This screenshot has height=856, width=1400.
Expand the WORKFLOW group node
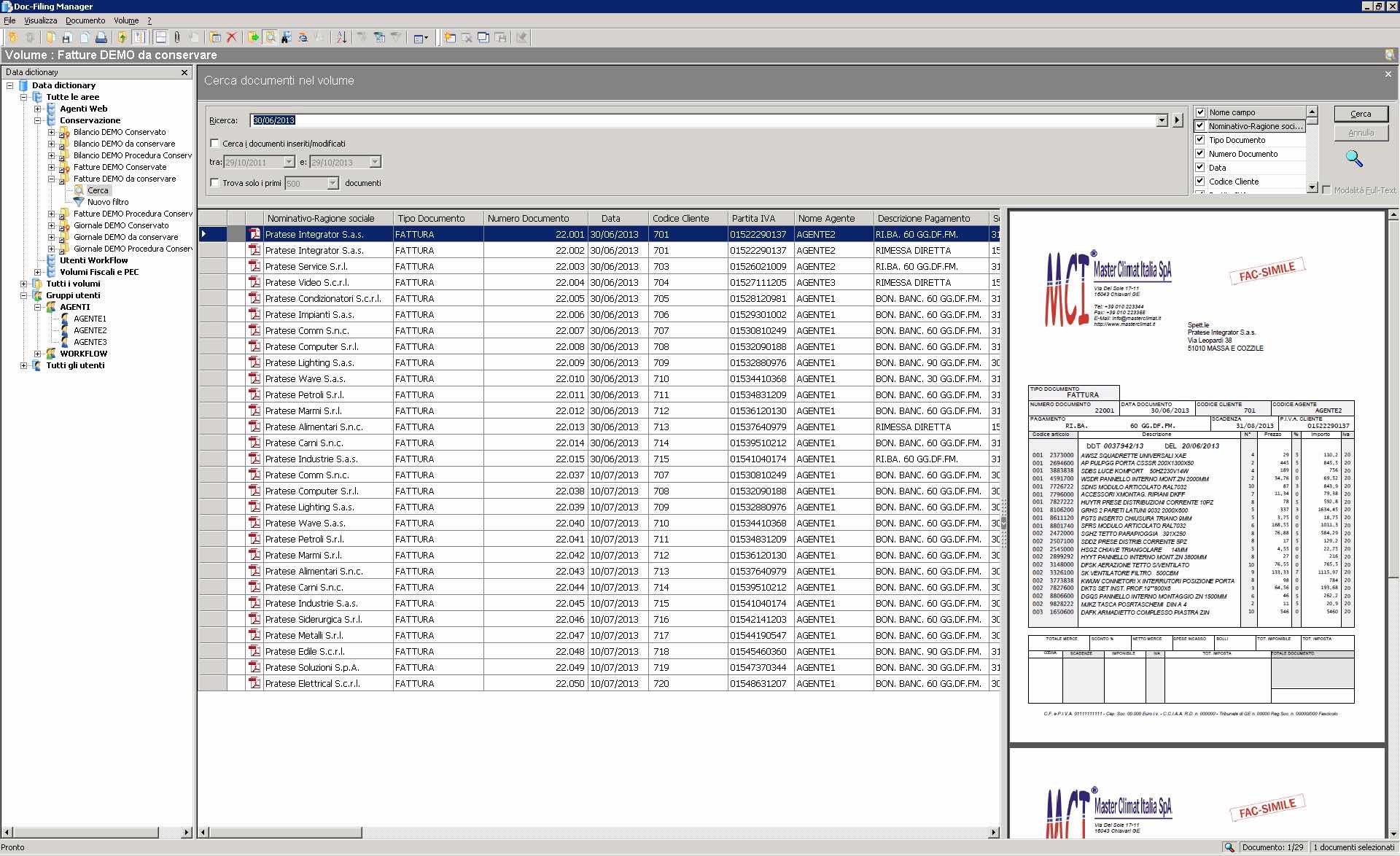(38, 354)
